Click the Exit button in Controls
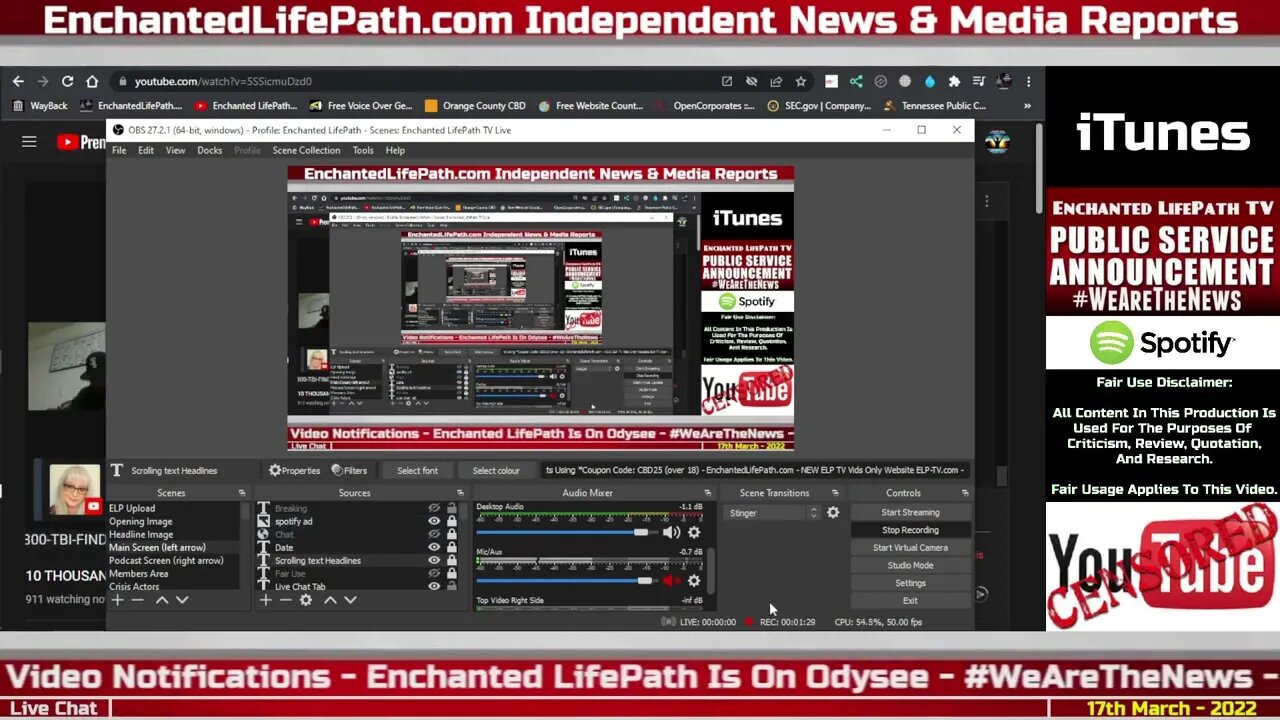The width and height of the screenshot is (1280, 720). 910,600
